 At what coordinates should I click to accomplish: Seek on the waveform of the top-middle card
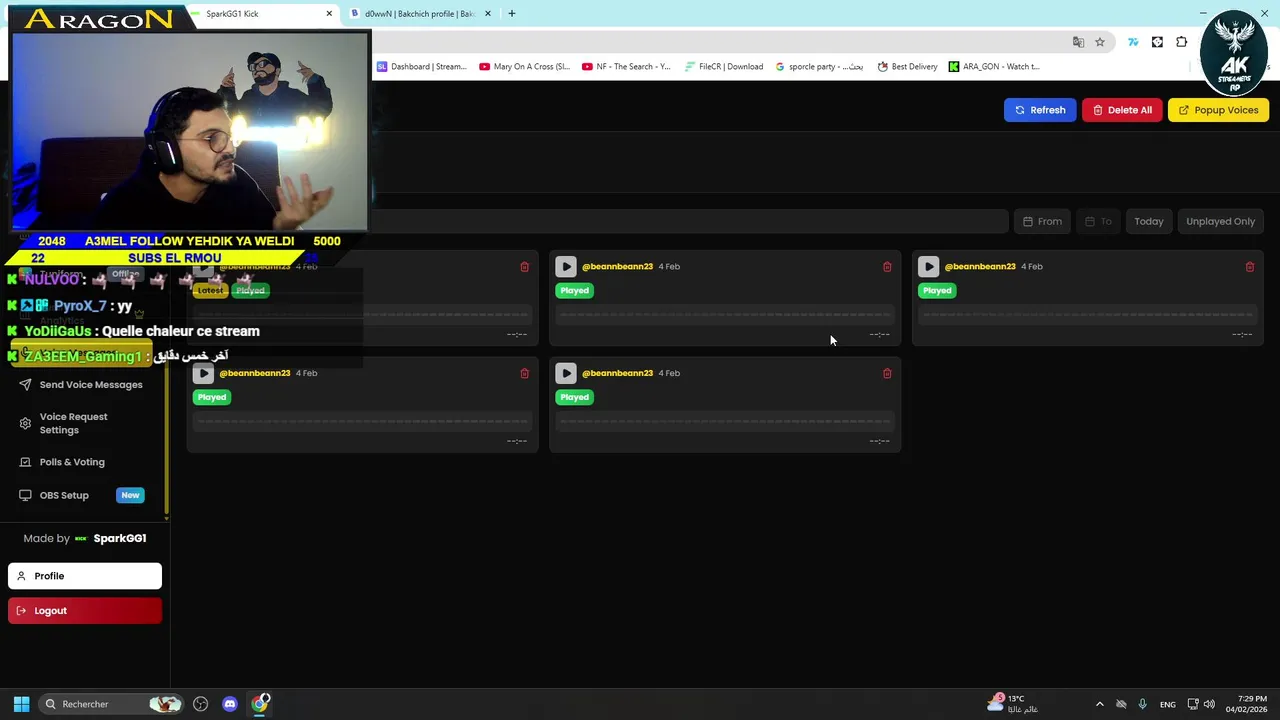725,314
